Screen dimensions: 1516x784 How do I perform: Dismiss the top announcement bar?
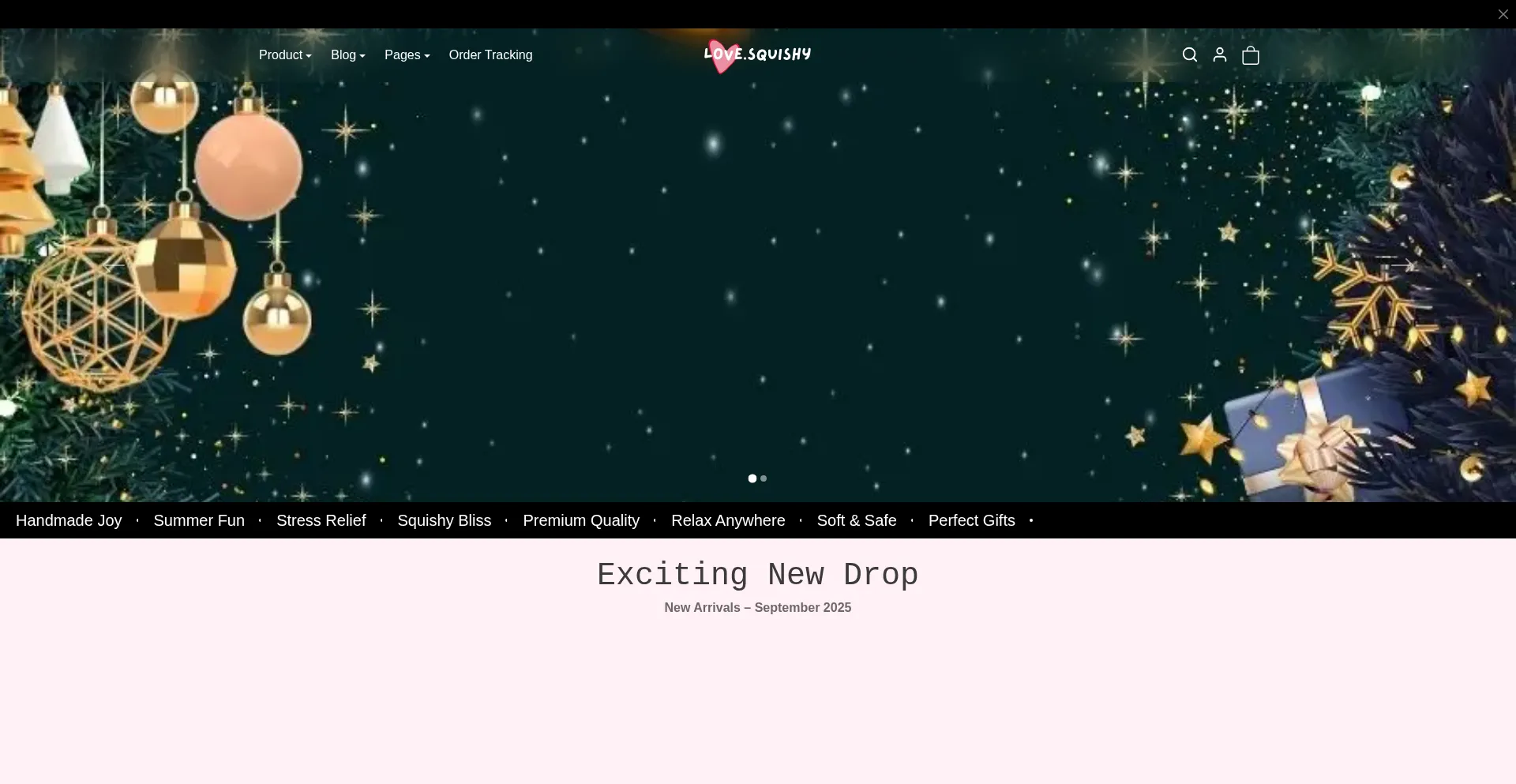tap(1503, 14)
